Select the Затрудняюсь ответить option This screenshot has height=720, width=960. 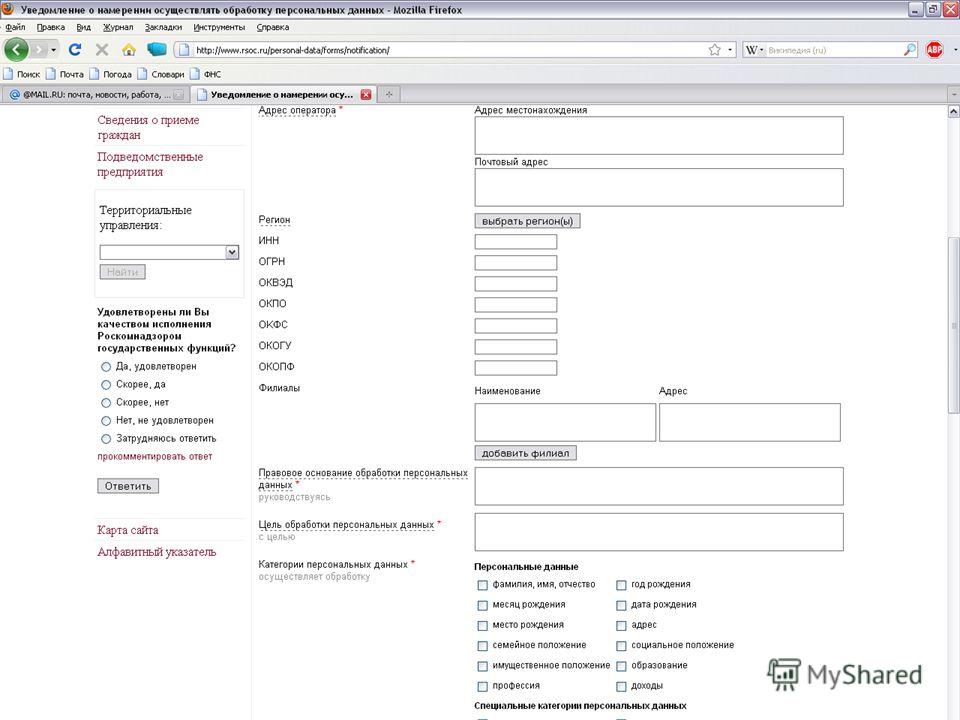(x=106, y=439)
